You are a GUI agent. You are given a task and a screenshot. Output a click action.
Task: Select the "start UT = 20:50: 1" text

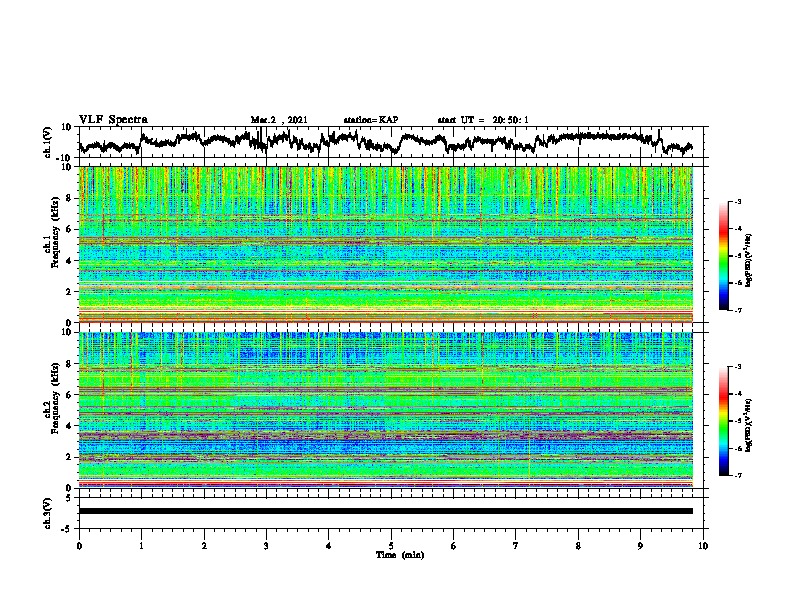tap(483, 120)
